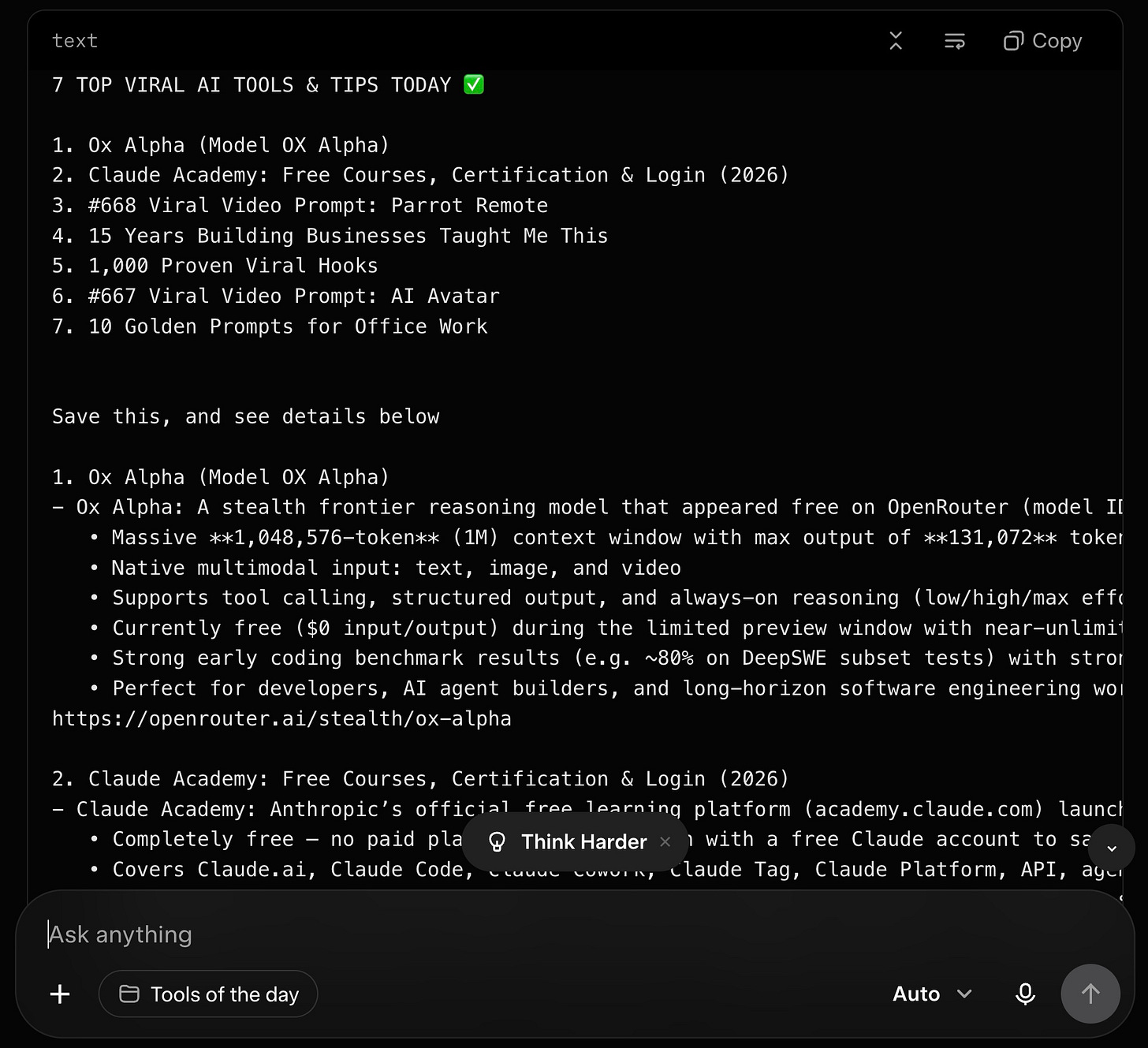Click the line "Save this, and see details below"
Viewport: 1148px width, 1048px height.
pos(245,417)
